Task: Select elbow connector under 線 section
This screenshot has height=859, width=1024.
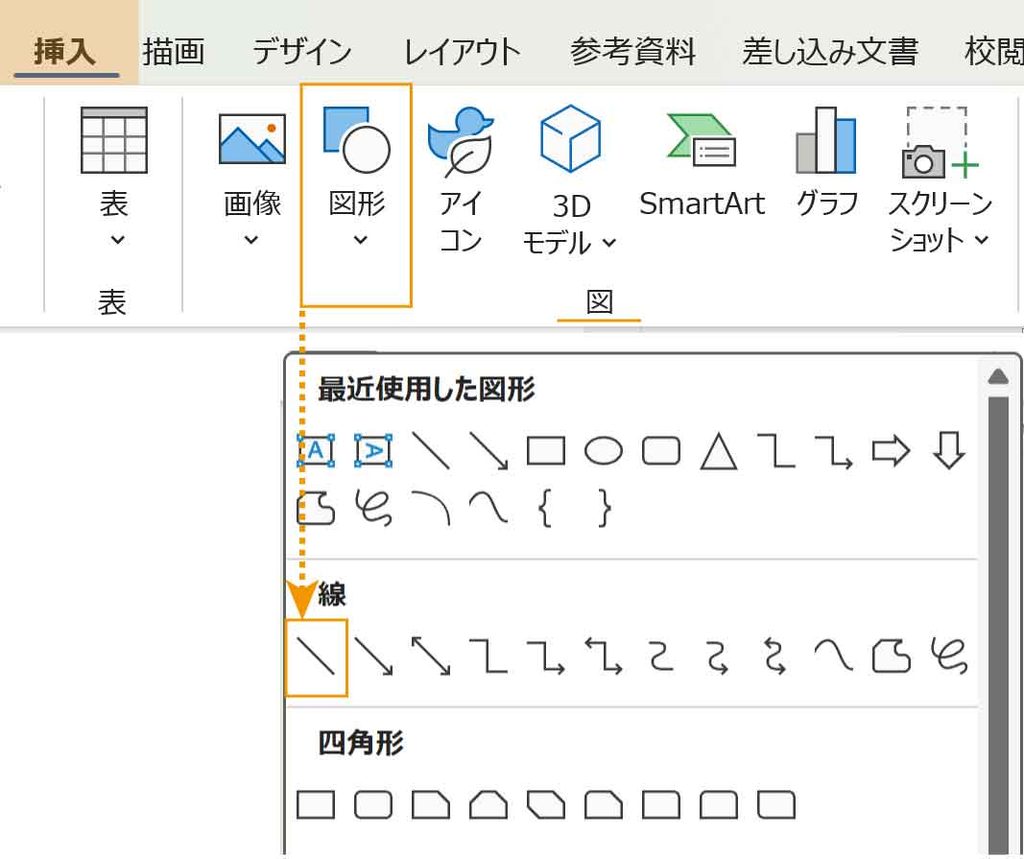Action: (488, 656)
